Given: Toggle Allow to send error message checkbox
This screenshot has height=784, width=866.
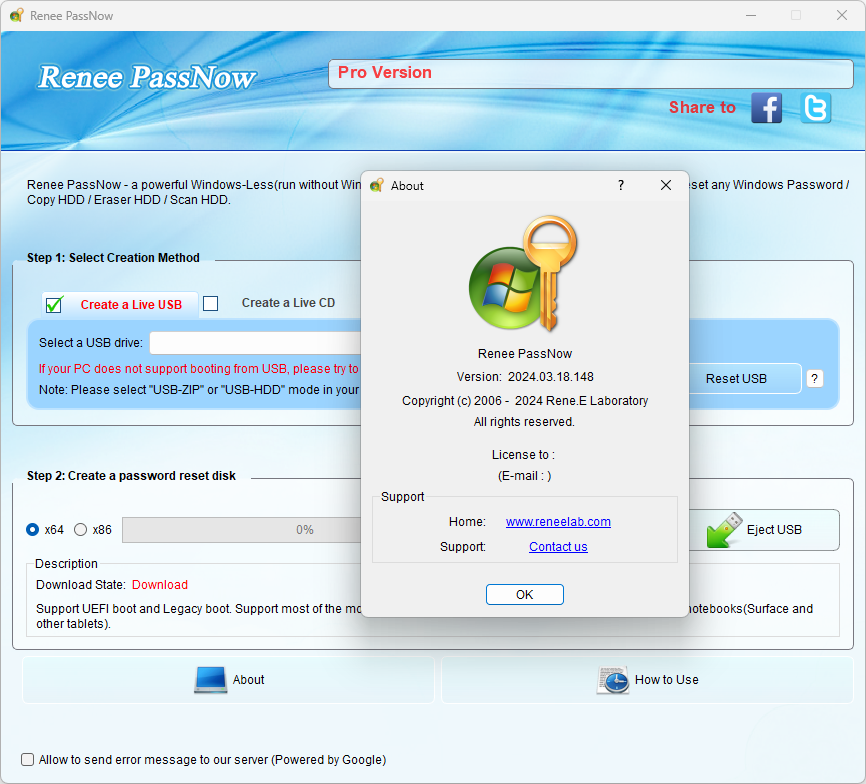Looking at the screenshot, I should (27, 760).
